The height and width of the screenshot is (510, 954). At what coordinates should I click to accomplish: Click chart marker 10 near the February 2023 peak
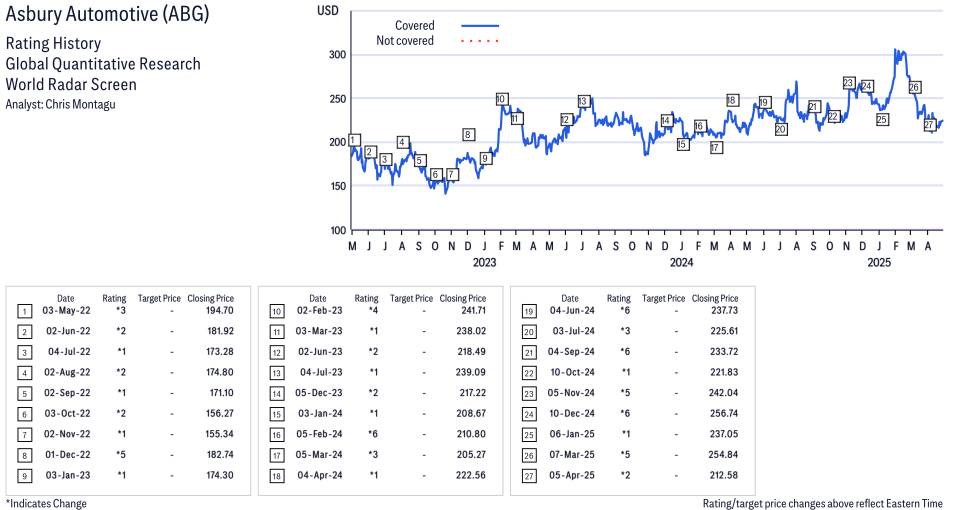click(501, 99)
